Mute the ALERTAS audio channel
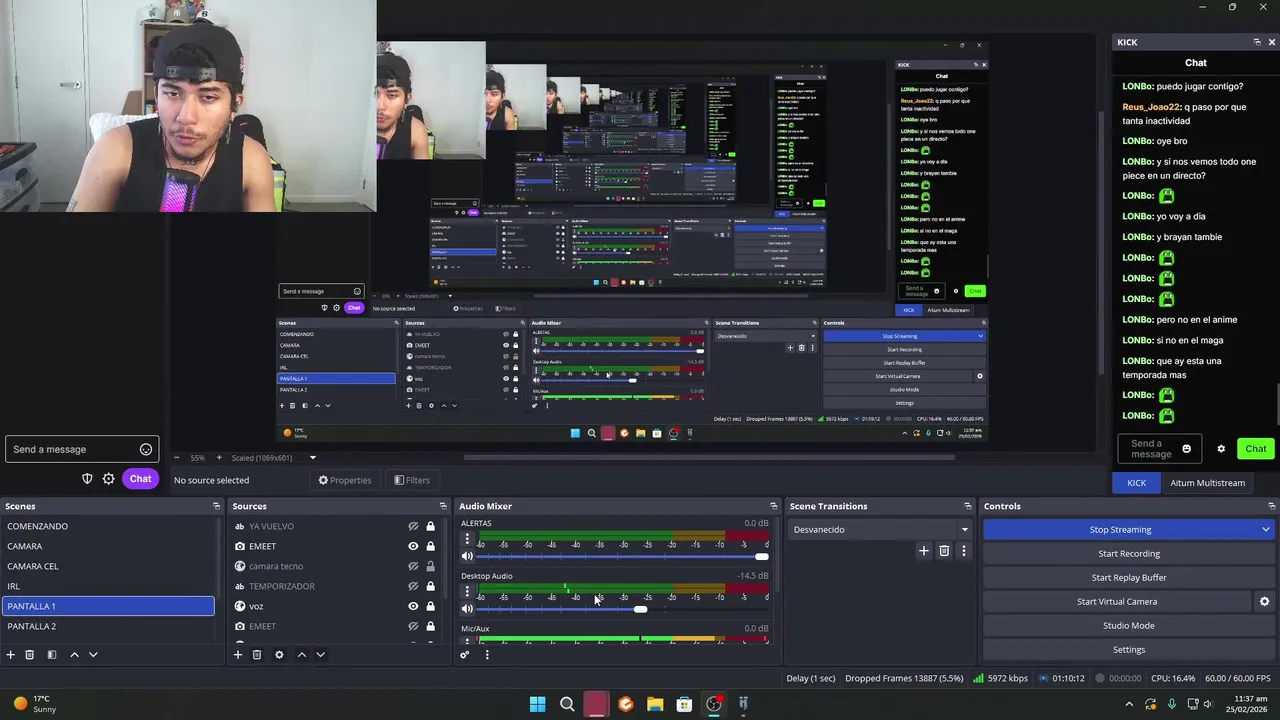1280x720 pixels. (467, 557)
